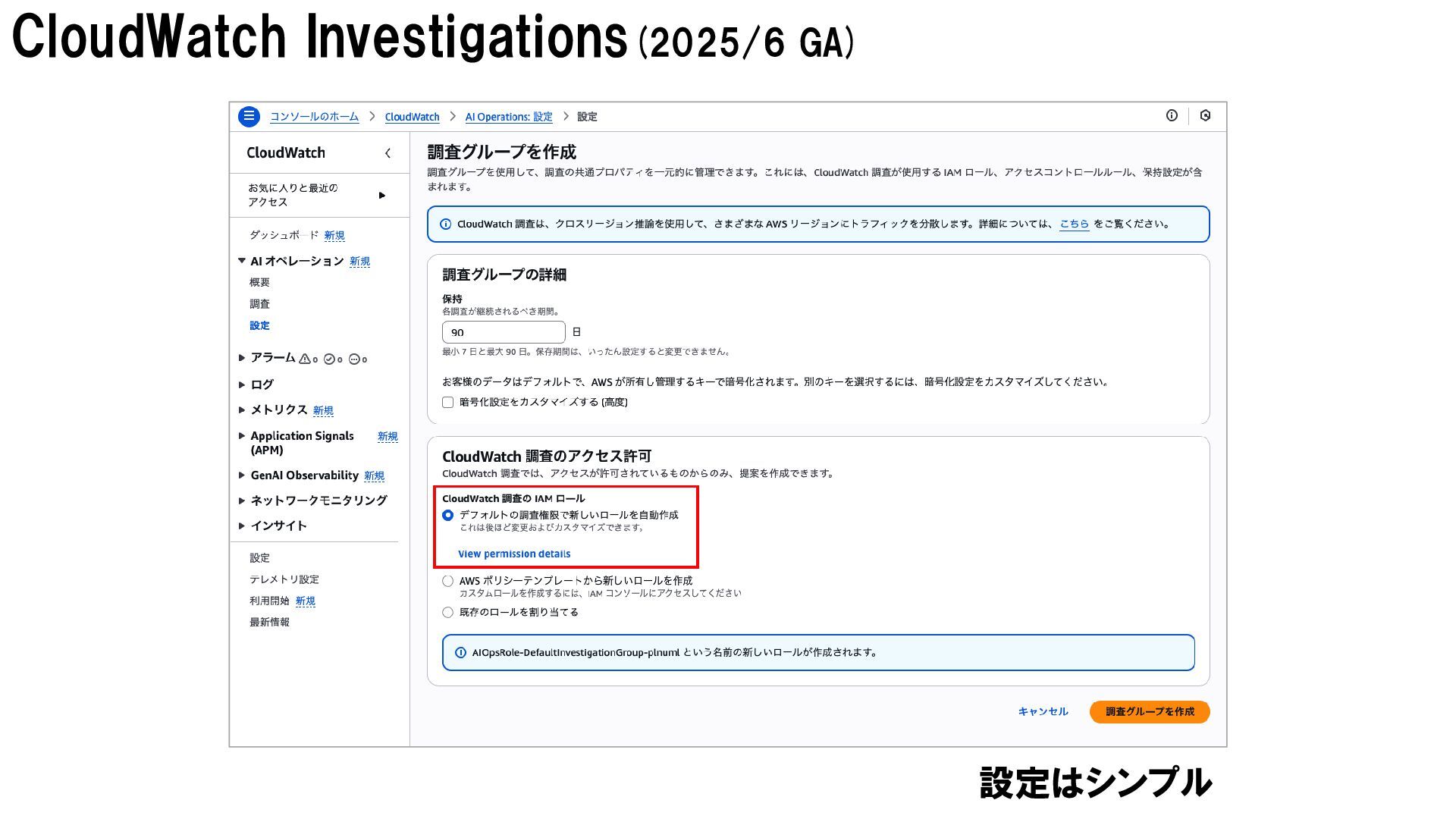1456x819 pixels.
Task: Enable 暗号化設定をカスタマイズする checkbox
Action: [448, 403]
